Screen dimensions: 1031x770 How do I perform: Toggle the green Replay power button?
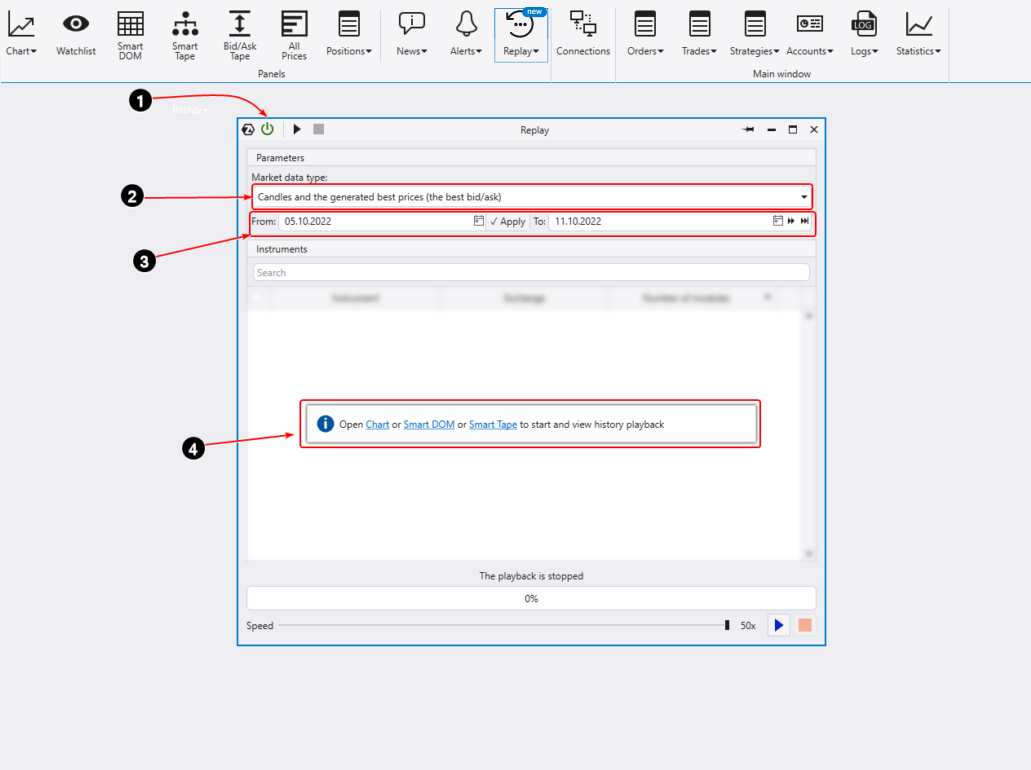(267, 129)
